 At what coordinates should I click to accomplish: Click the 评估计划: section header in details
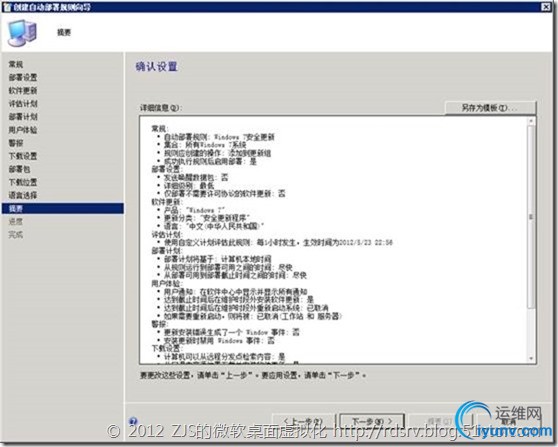click(x=167, y=234)
